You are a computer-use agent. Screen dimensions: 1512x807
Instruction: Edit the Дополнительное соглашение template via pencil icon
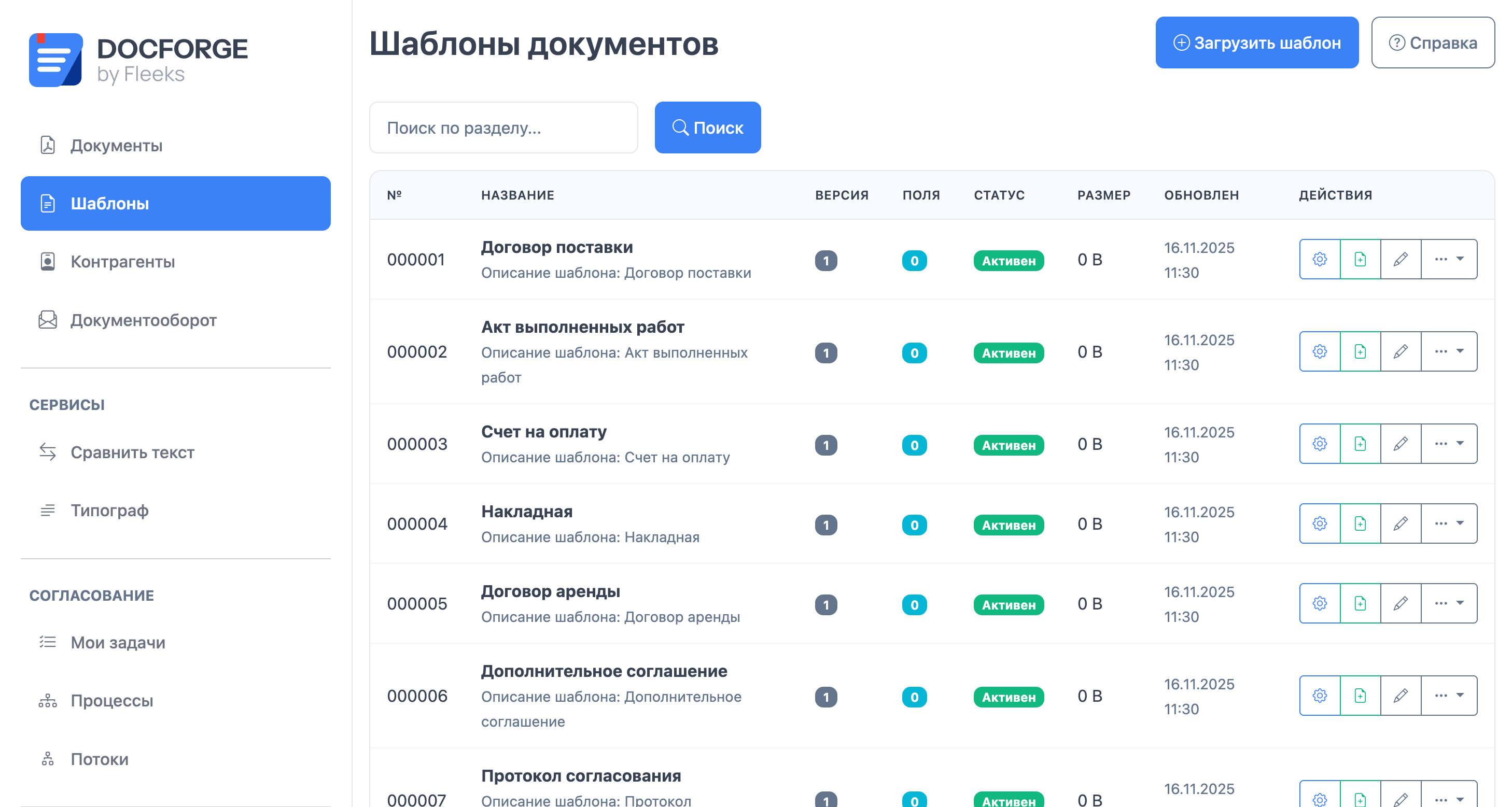1401,696
